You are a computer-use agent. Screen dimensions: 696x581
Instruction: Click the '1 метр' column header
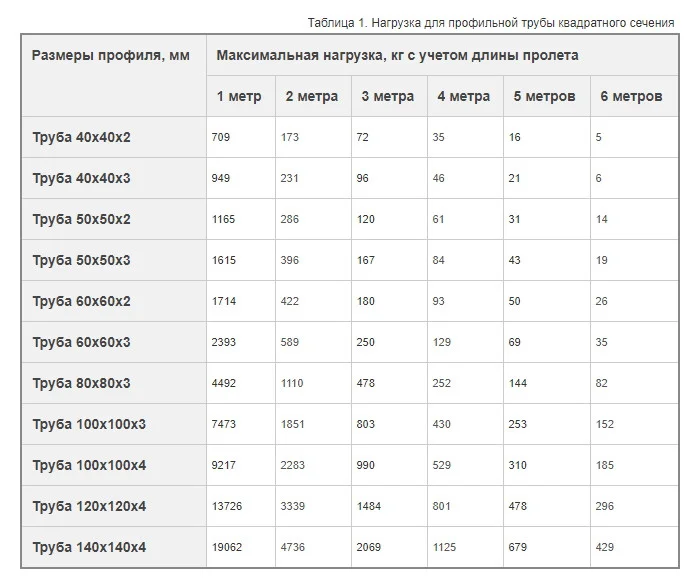(239, 97)
